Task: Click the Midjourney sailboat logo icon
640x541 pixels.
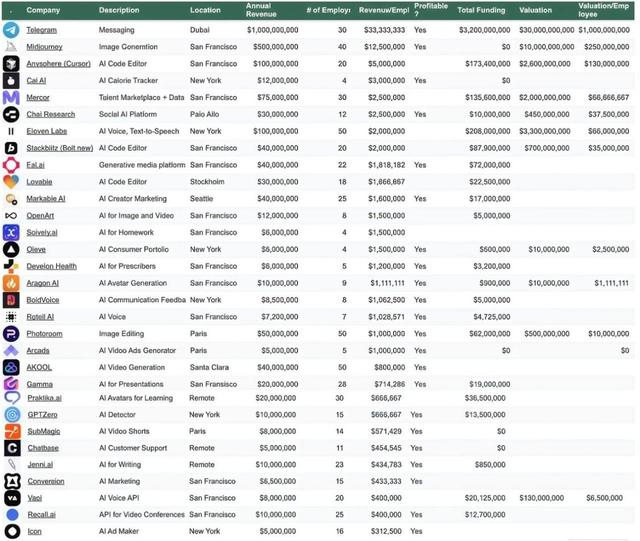Action: tap(11, 47)
